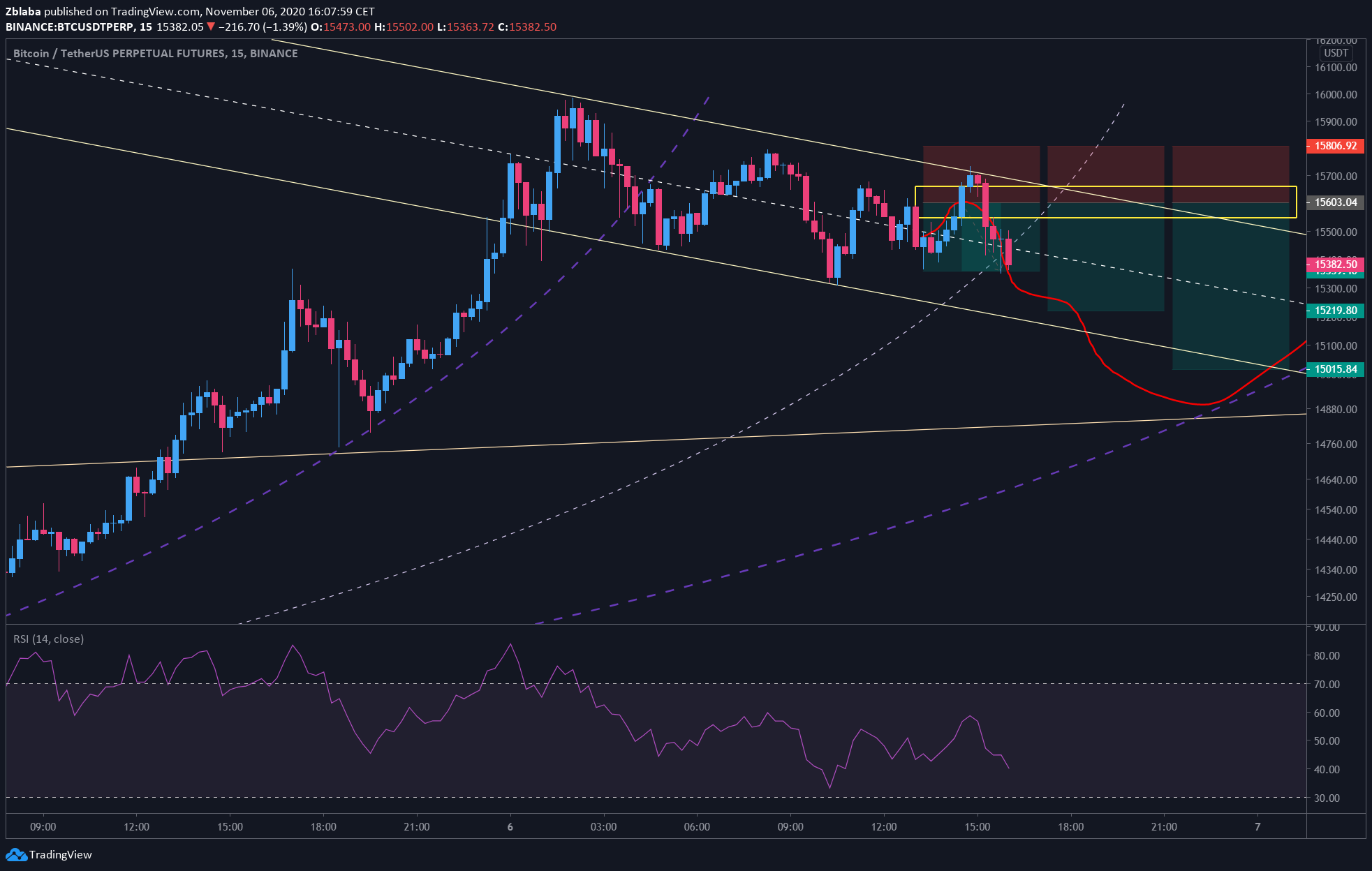Click the 14250.00 price axis tick
1372x871 pixels.
coord(1336,597)
